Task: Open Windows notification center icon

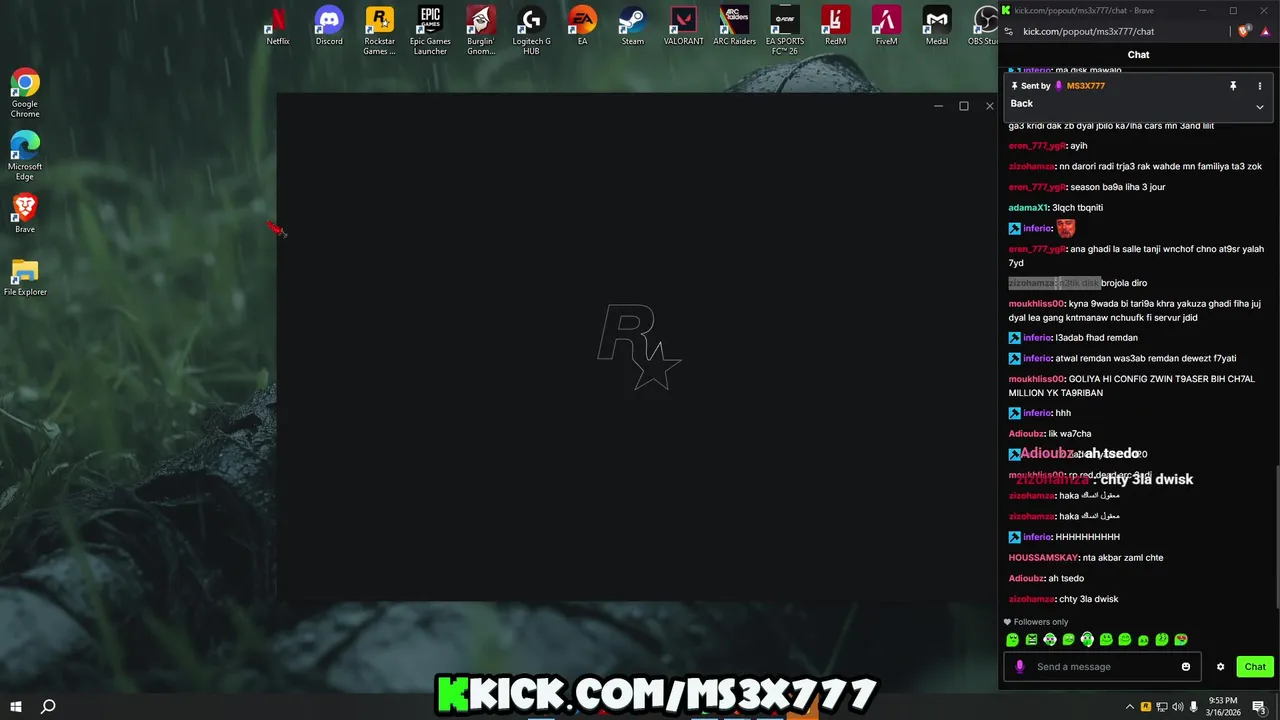Action: 1260,707
